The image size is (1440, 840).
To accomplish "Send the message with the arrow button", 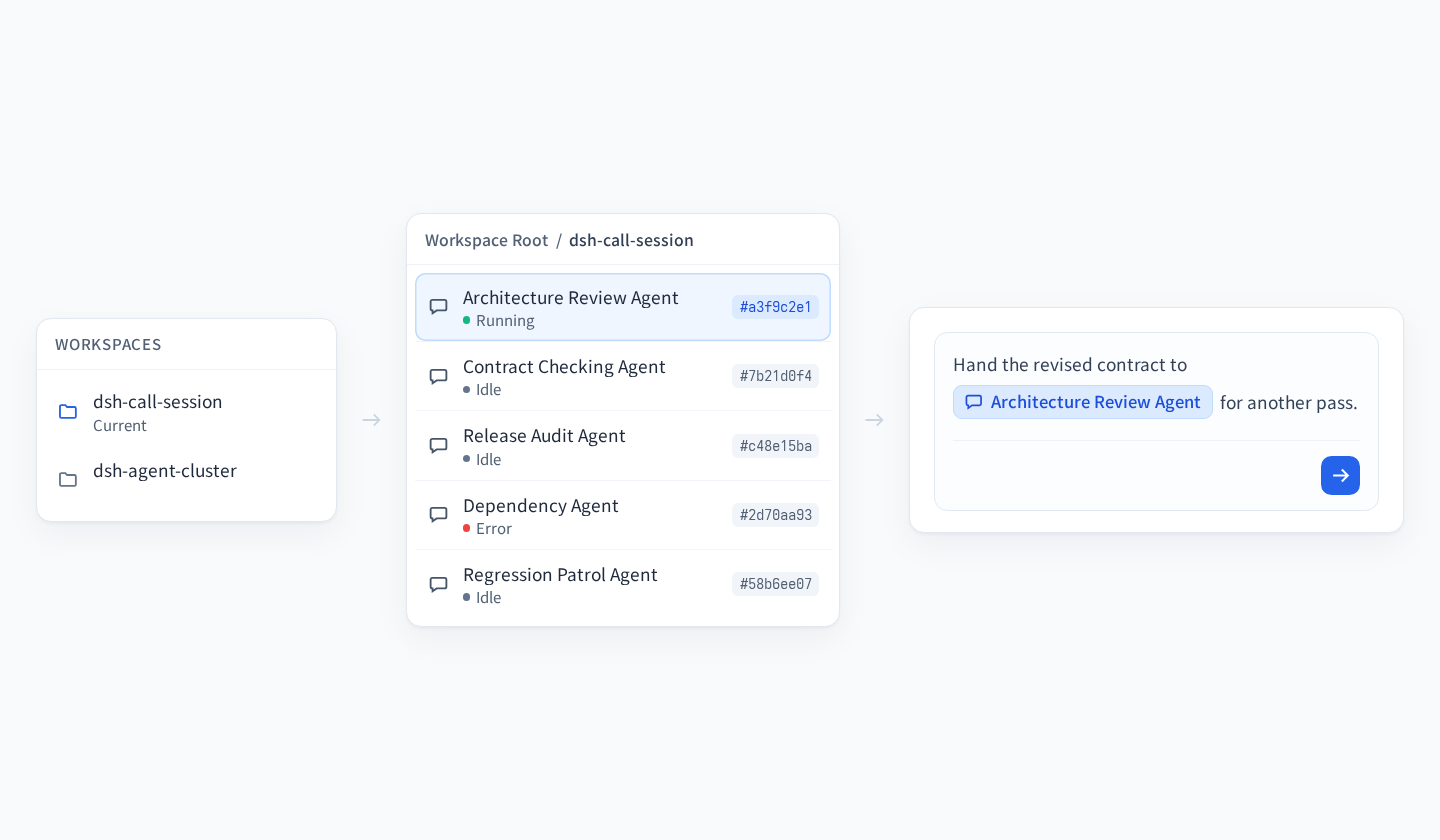I will pos(1340,475).
